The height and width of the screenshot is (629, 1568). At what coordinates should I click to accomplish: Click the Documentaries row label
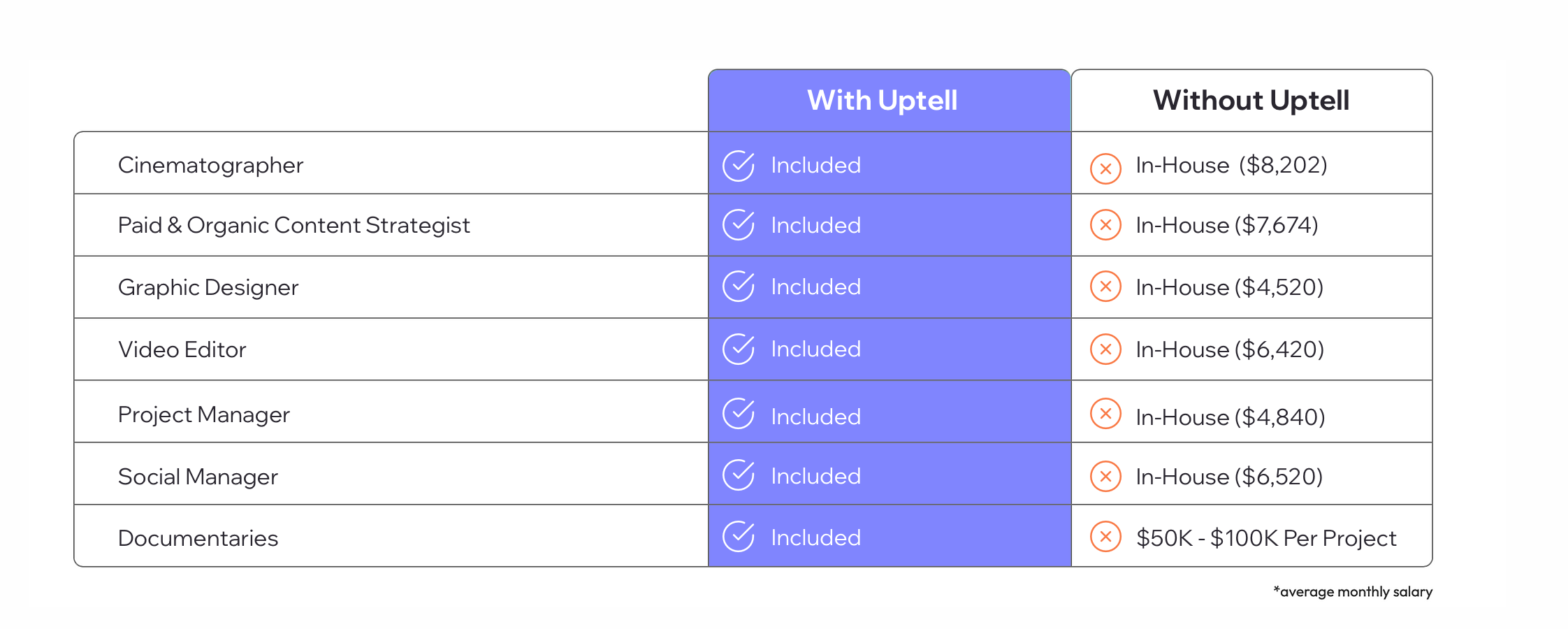tap(198, 538)
